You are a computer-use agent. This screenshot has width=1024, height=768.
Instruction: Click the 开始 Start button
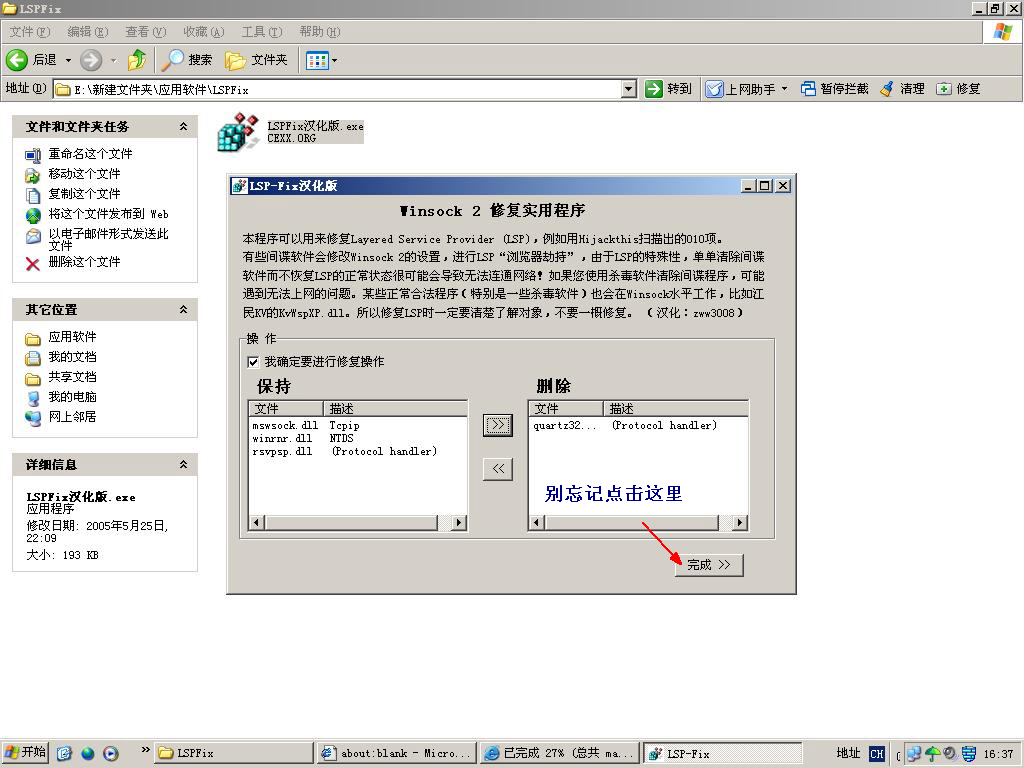tap(26, 752)
